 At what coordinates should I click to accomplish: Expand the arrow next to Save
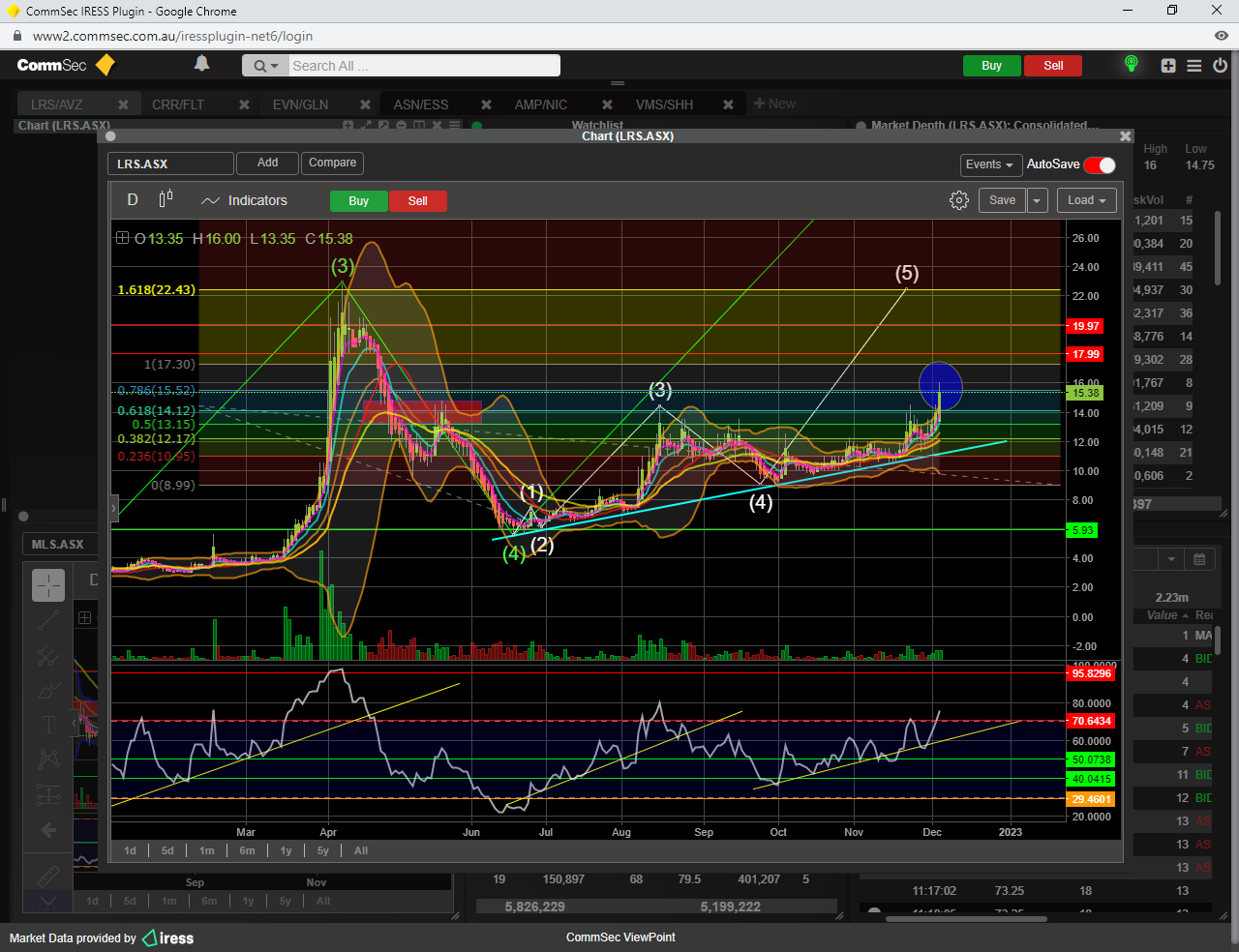tap(1037, 200)
